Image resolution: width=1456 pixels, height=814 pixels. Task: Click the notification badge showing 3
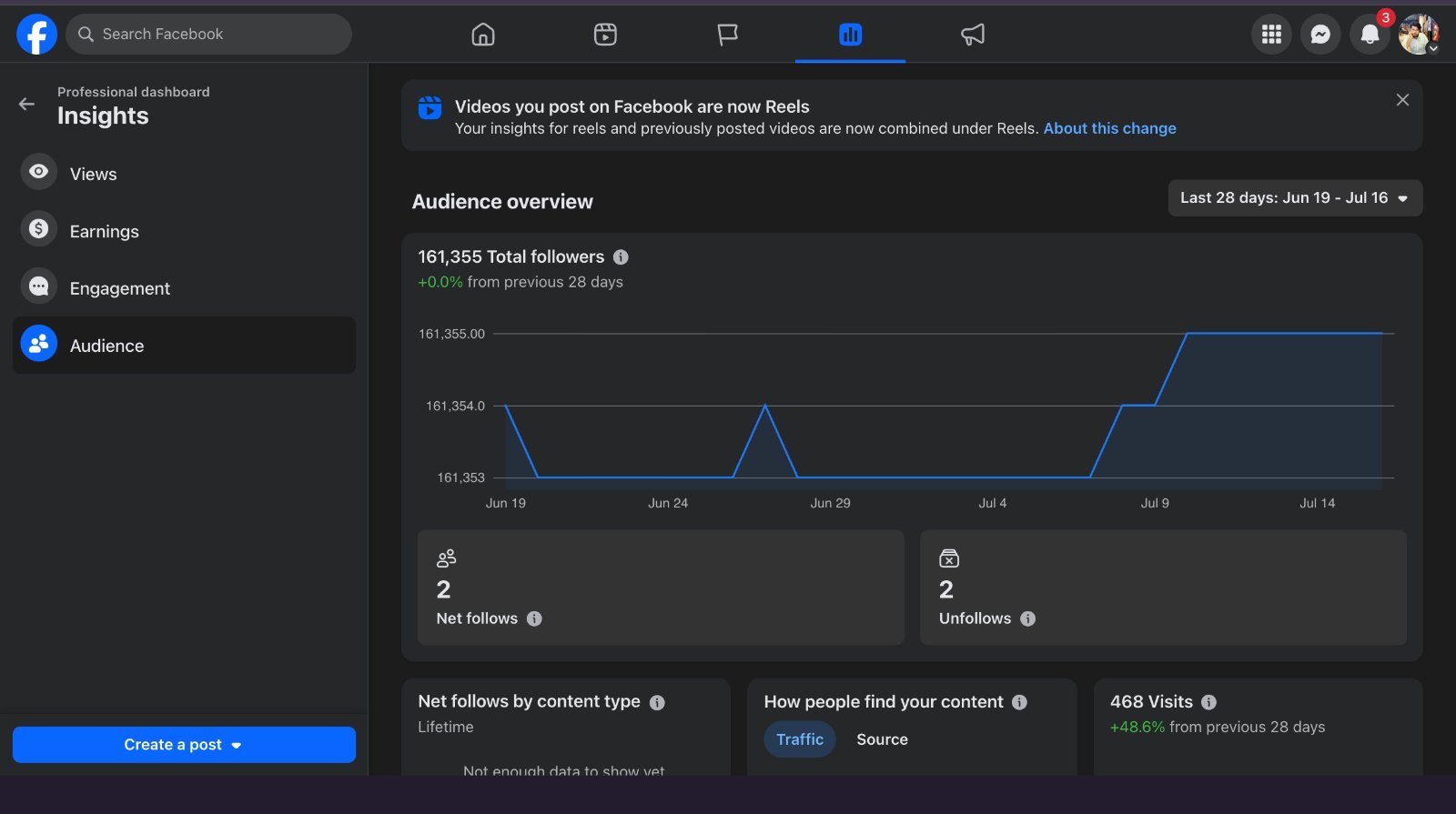point(1385,17)
